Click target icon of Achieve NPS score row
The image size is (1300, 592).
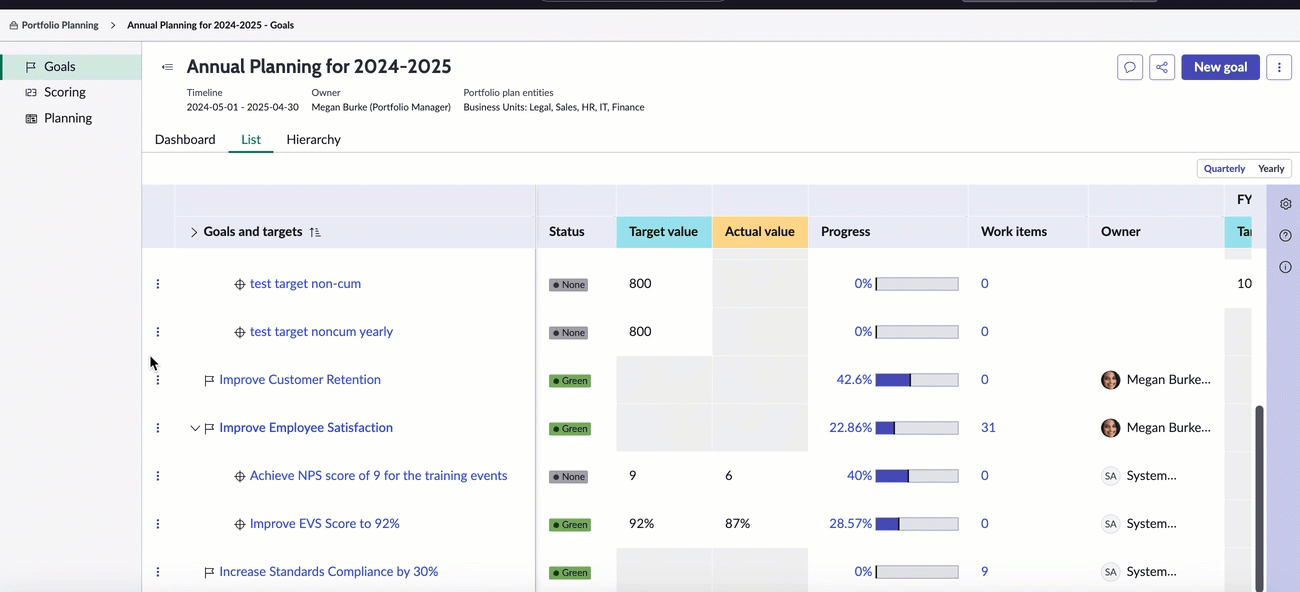tap(240, 477)
